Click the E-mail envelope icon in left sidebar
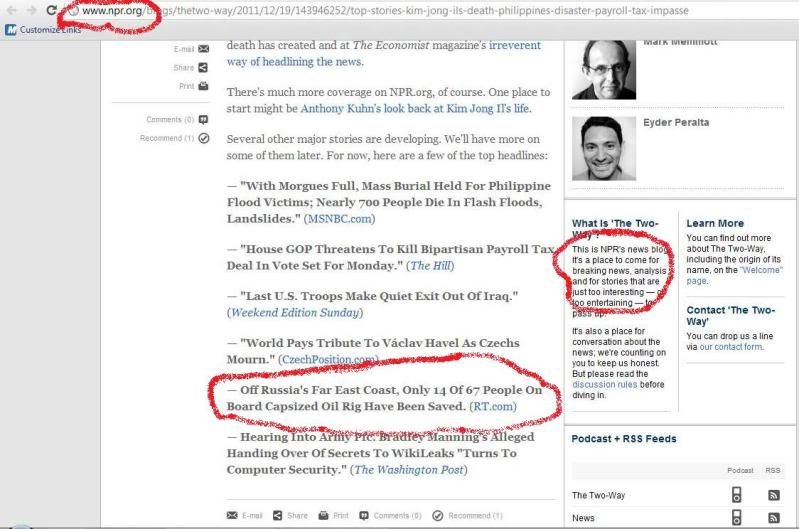 tap(203, 49)
